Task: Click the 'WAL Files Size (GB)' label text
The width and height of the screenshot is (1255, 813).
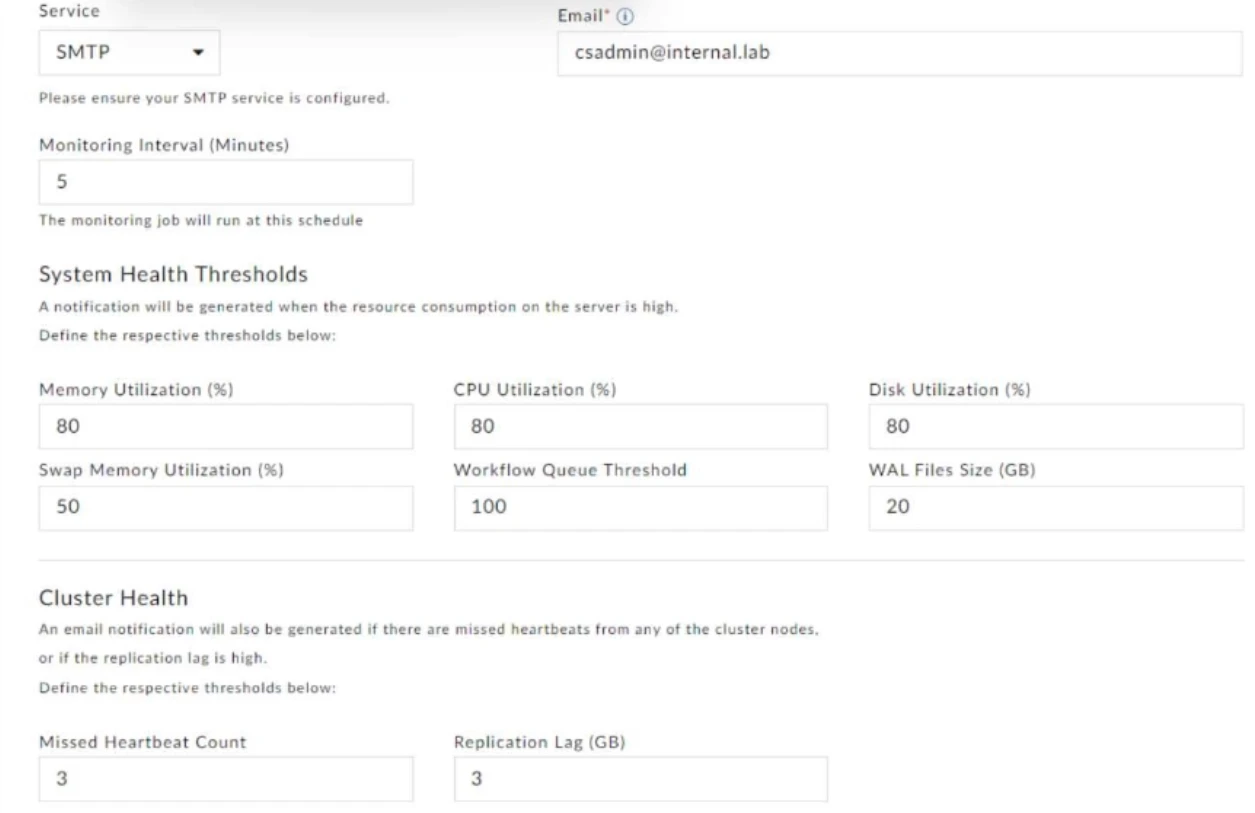Action: pyautogui.click(x=951, y=470)
